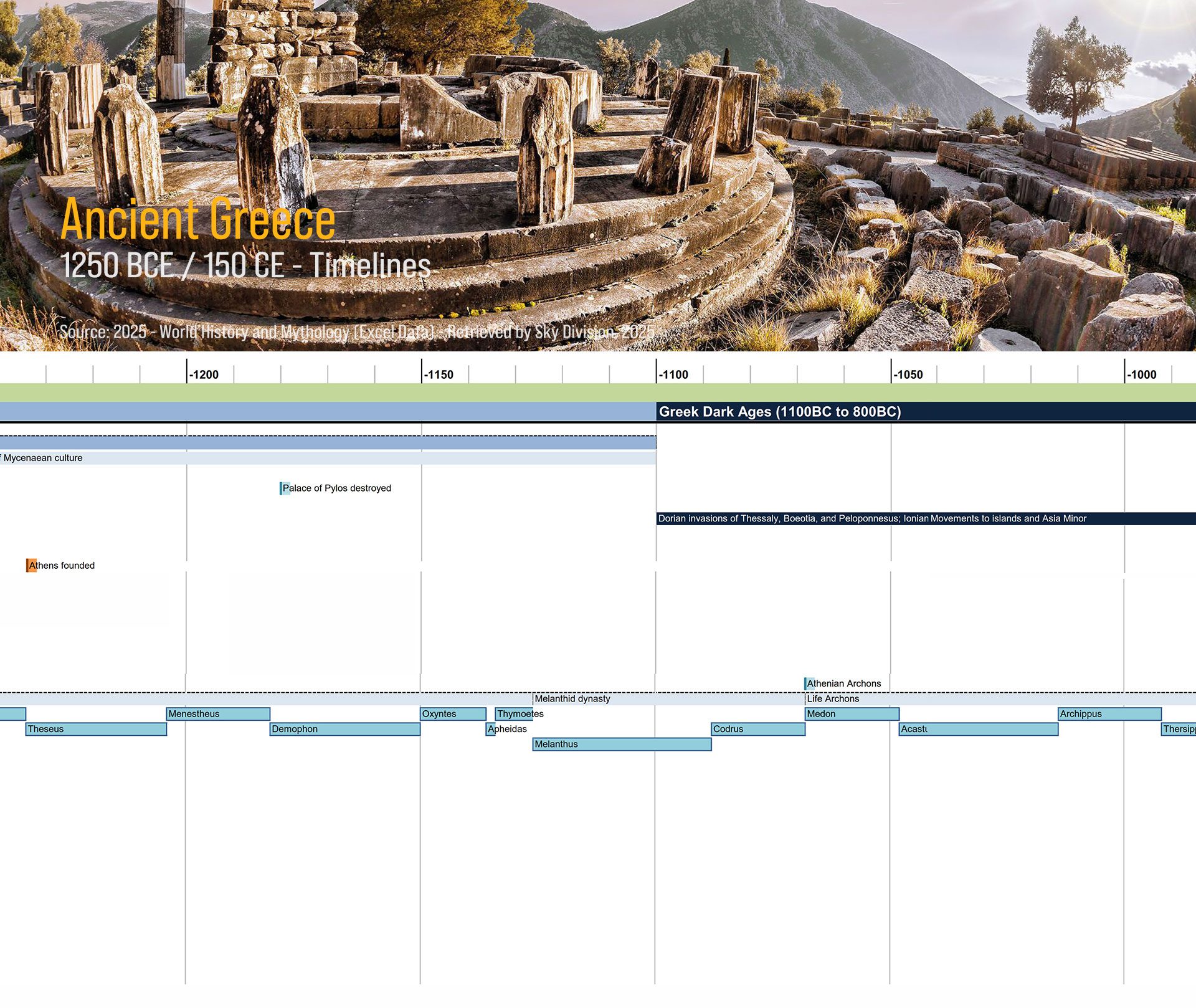Click the Theseus timeline bar

point(96,729)
